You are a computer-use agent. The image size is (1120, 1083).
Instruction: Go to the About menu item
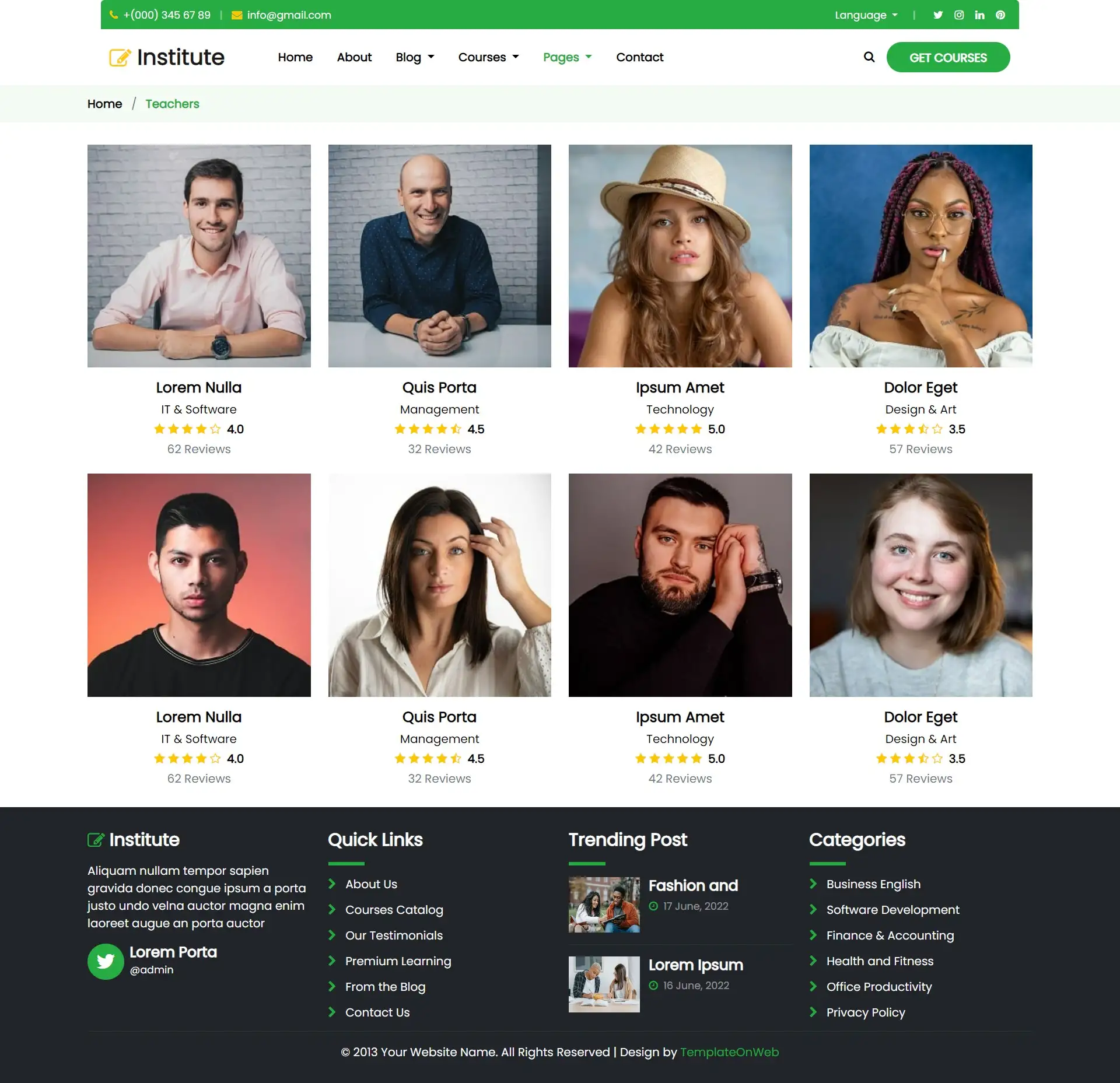[354, 57]
